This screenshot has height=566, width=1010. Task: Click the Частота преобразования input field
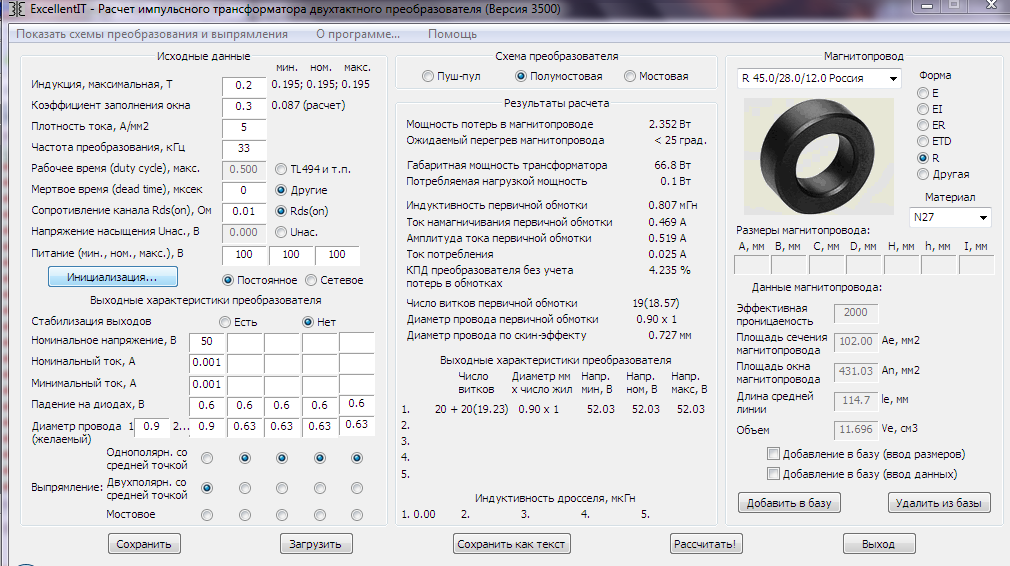click(x=243, y=148)
